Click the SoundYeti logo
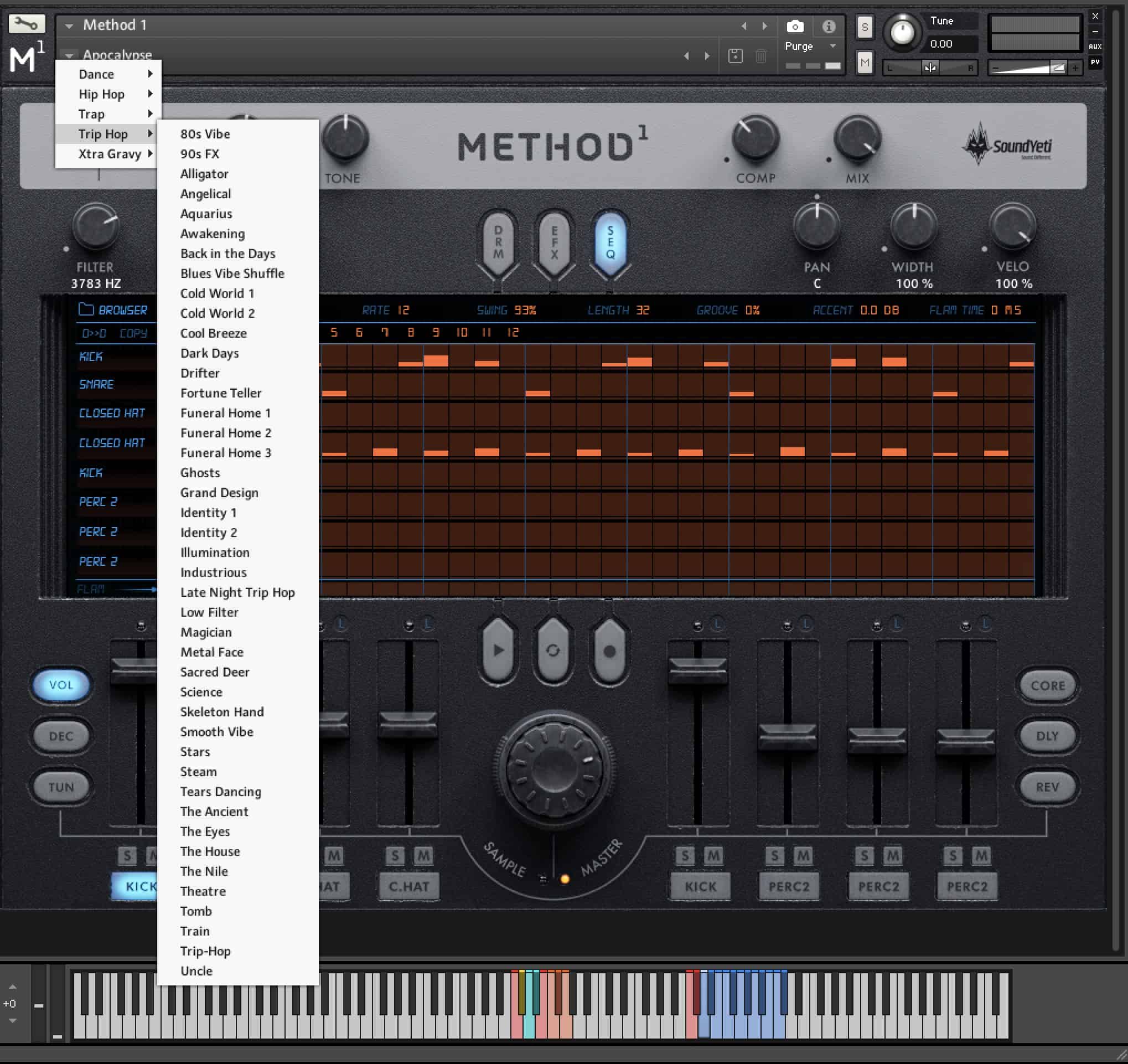1128x1064 pixels. 1007,144
